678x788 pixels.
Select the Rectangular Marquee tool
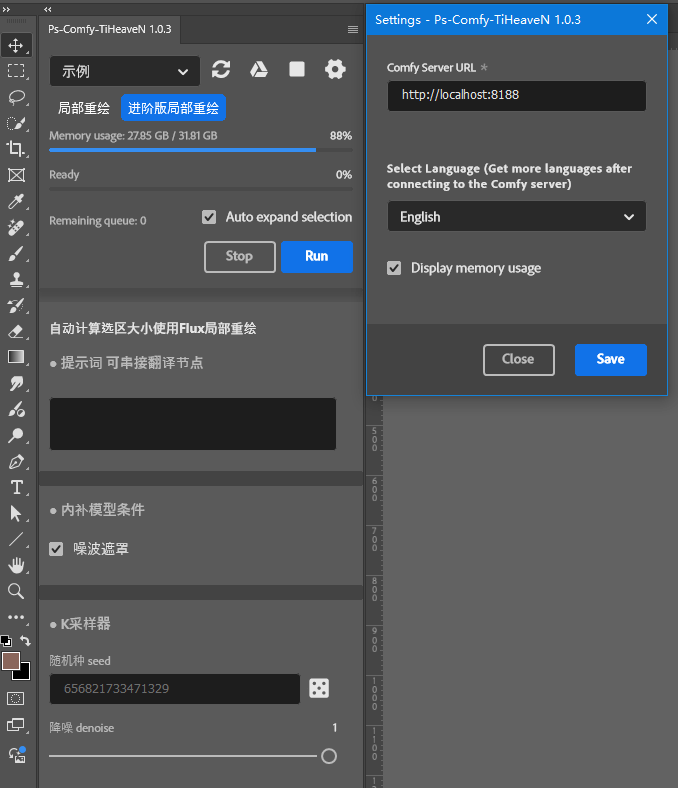[x=16, y=71]
